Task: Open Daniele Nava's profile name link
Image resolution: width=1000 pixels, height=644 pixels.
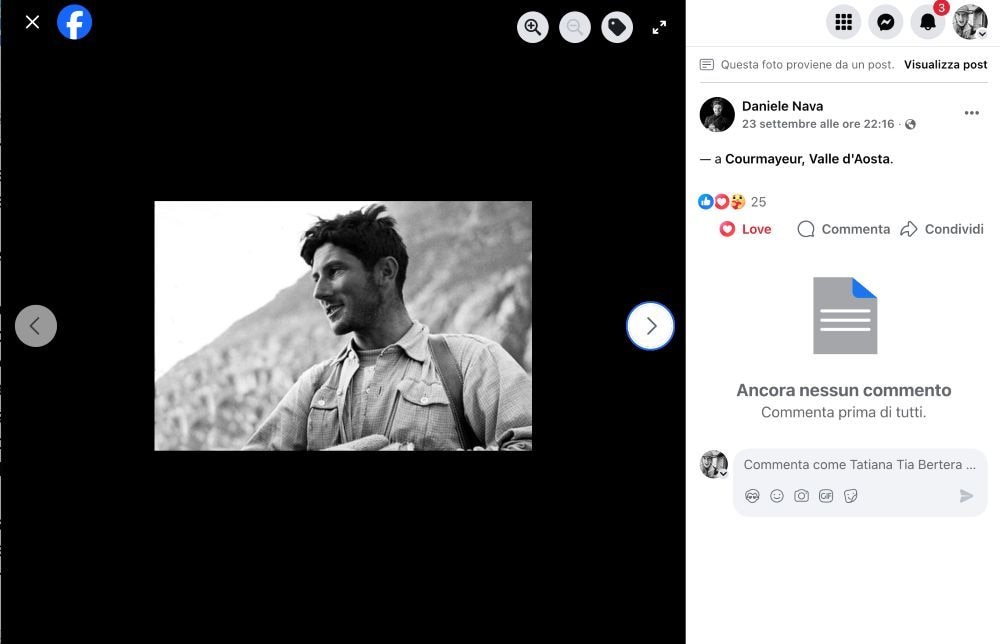Action: pyautogui.click(x=782, y=106)
